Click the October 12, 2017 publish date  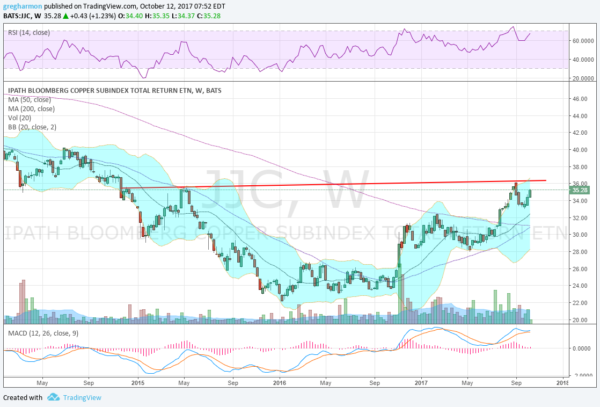click(x=166, y=7)
